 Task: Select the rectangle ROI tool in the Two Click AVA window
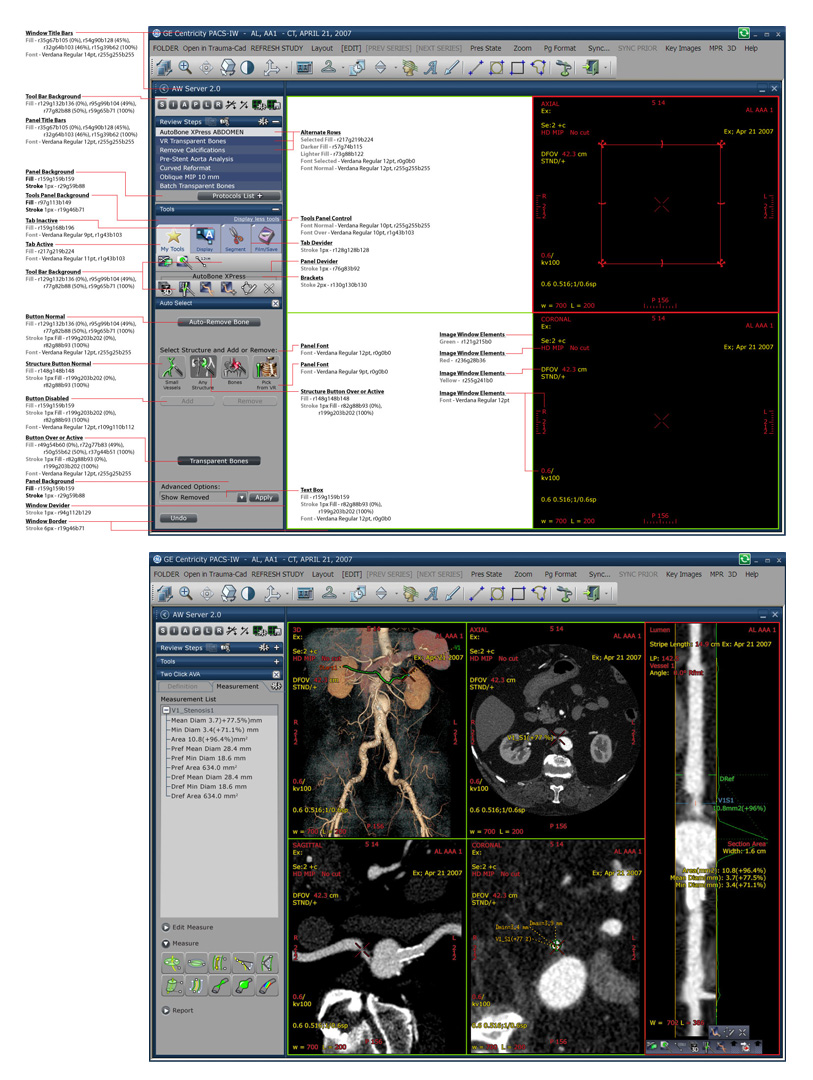click(x=518, y=593)
